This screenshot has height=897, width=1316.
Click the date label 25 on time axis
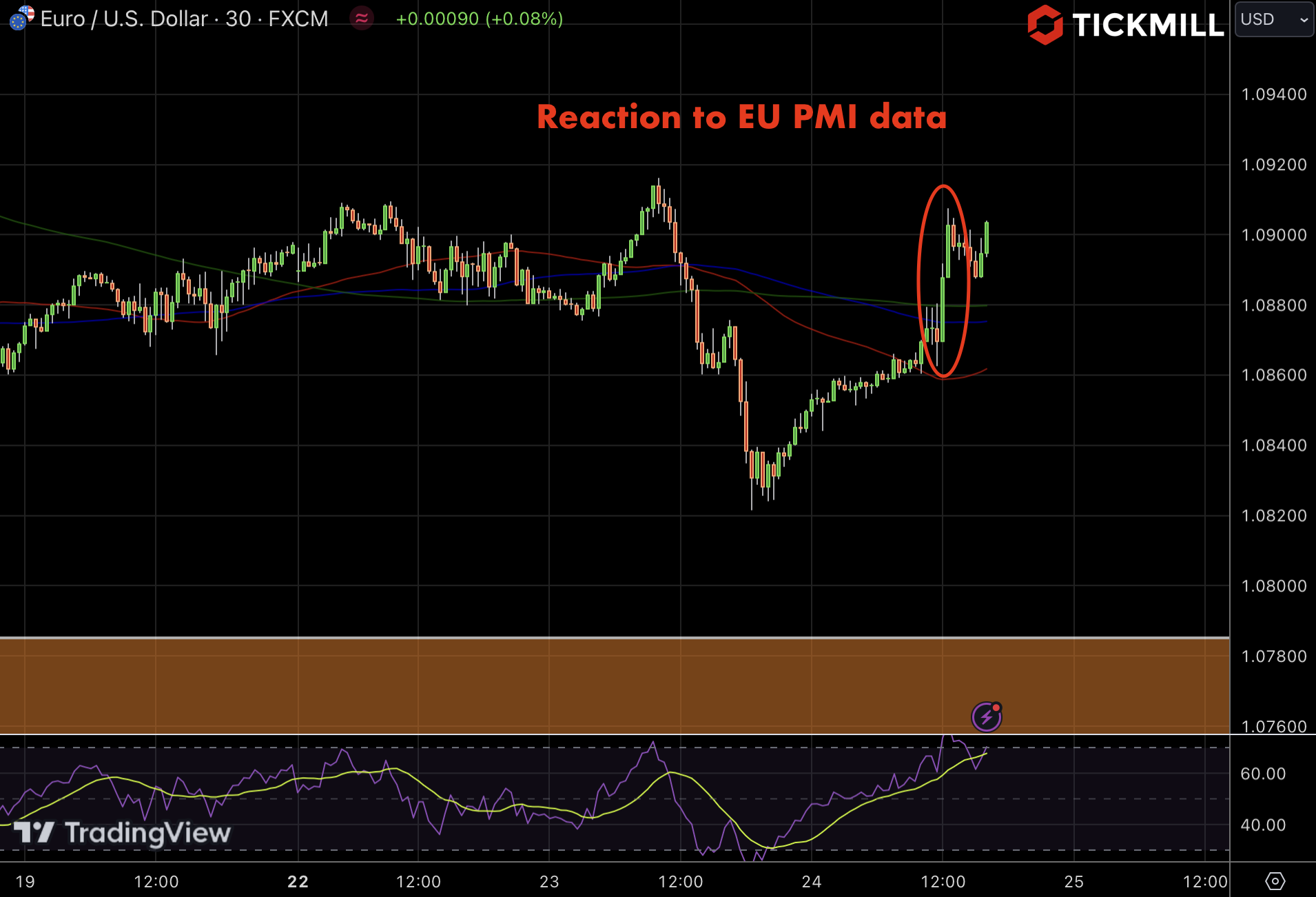point(1074,882)
